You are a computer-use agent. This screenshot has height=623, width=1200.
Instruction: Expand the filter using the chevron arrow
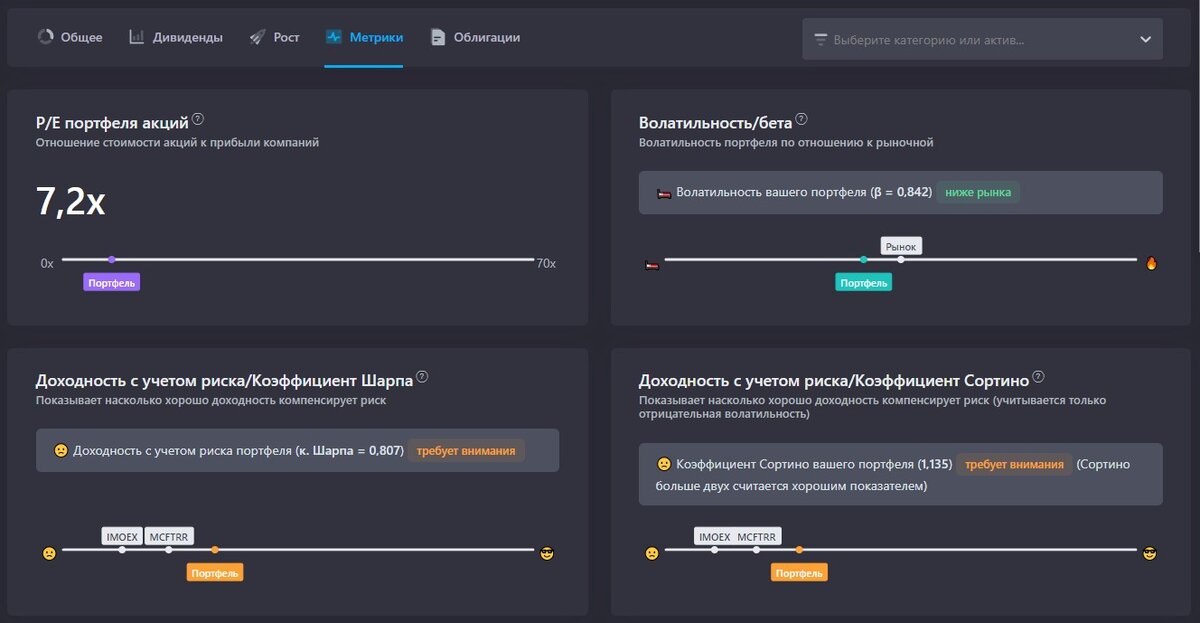[x=1146, y=40]
